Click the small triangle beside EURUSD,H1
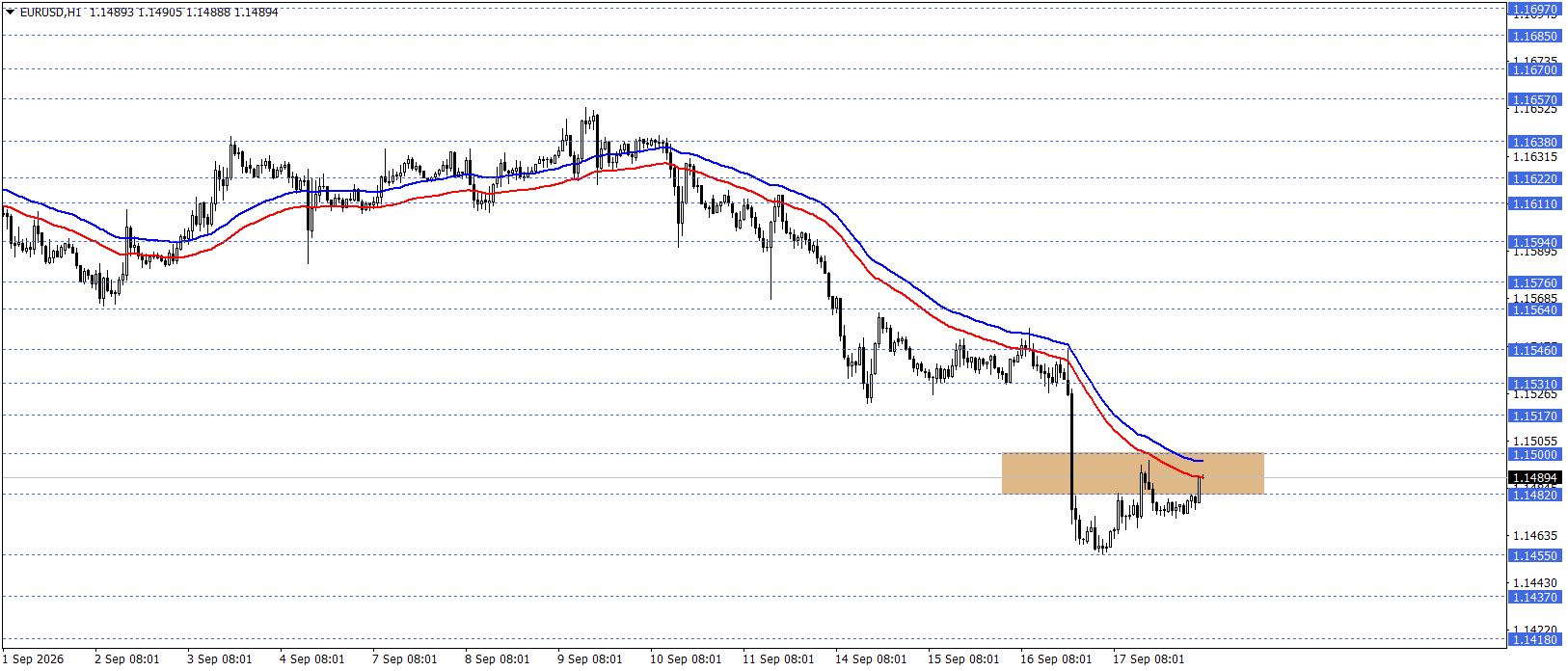 (x=10, y=13)
